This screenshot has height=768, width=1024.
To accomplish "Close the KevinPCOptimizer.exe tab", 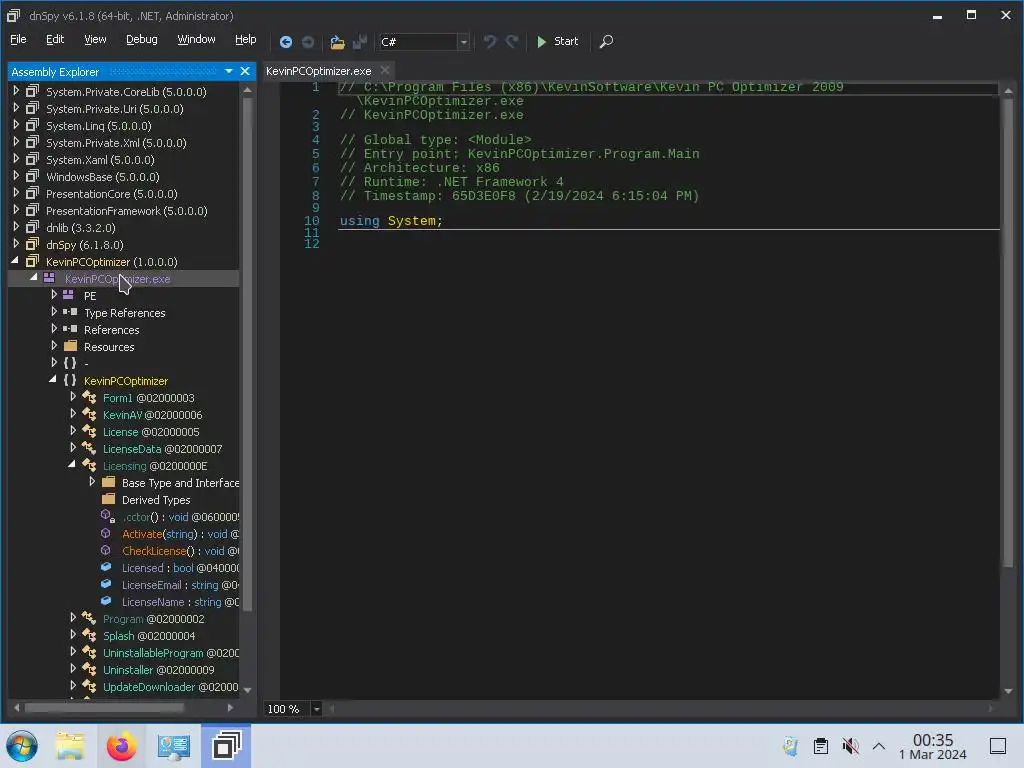I will coord(385,71).
